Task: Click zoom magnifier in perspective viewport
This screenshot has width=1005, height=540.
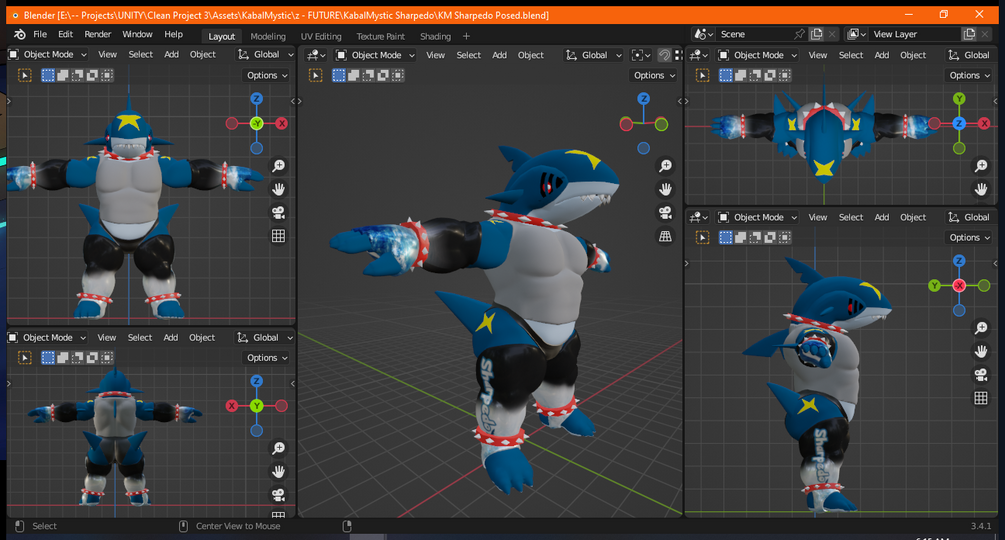Action: click(665, 166)
